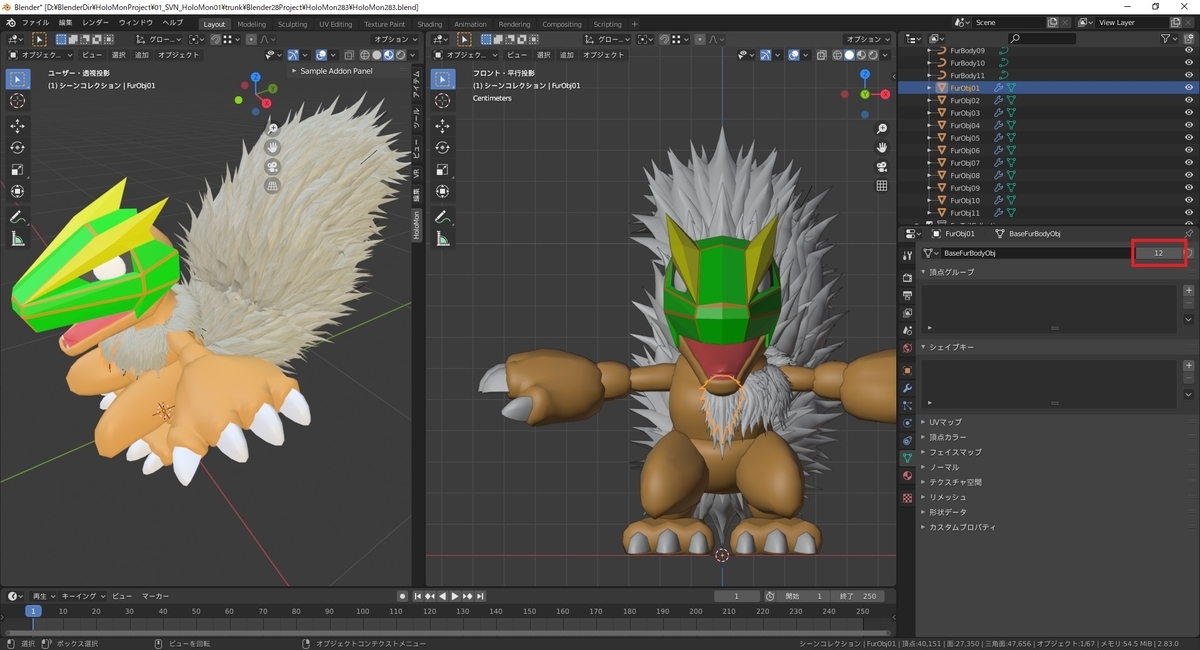Select the 3D Cursor tool in left viewport
Image resolution: width=1200 pixels, height=650 pixels.
coord(18,100)
